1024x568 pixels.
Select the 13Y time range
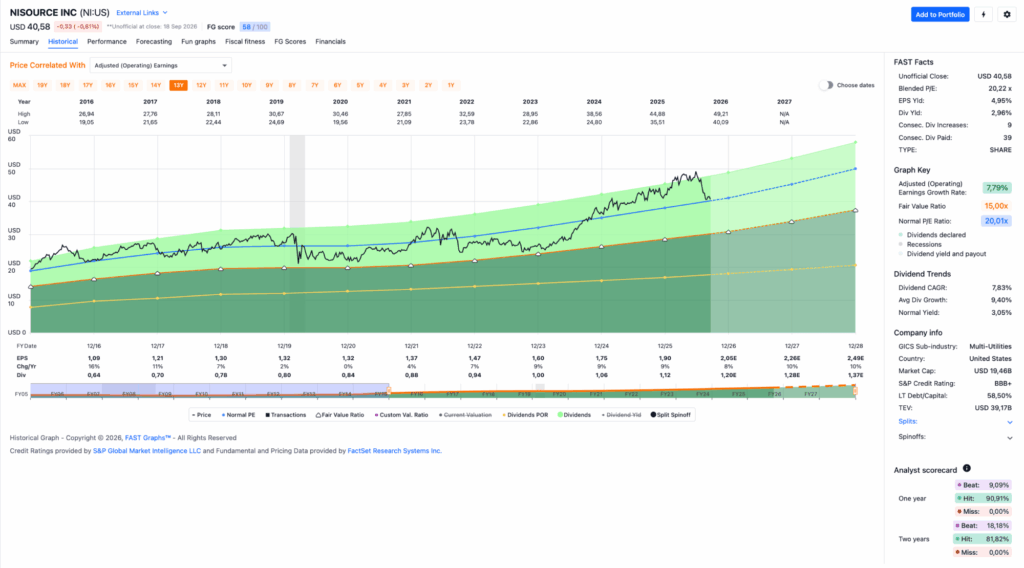coord(178,86)
